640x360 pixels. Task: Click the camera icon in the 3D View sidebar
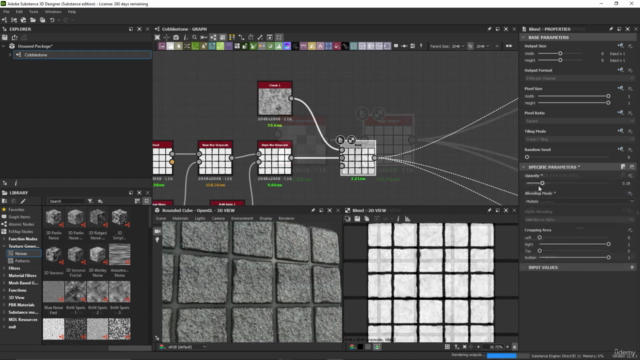157,231
